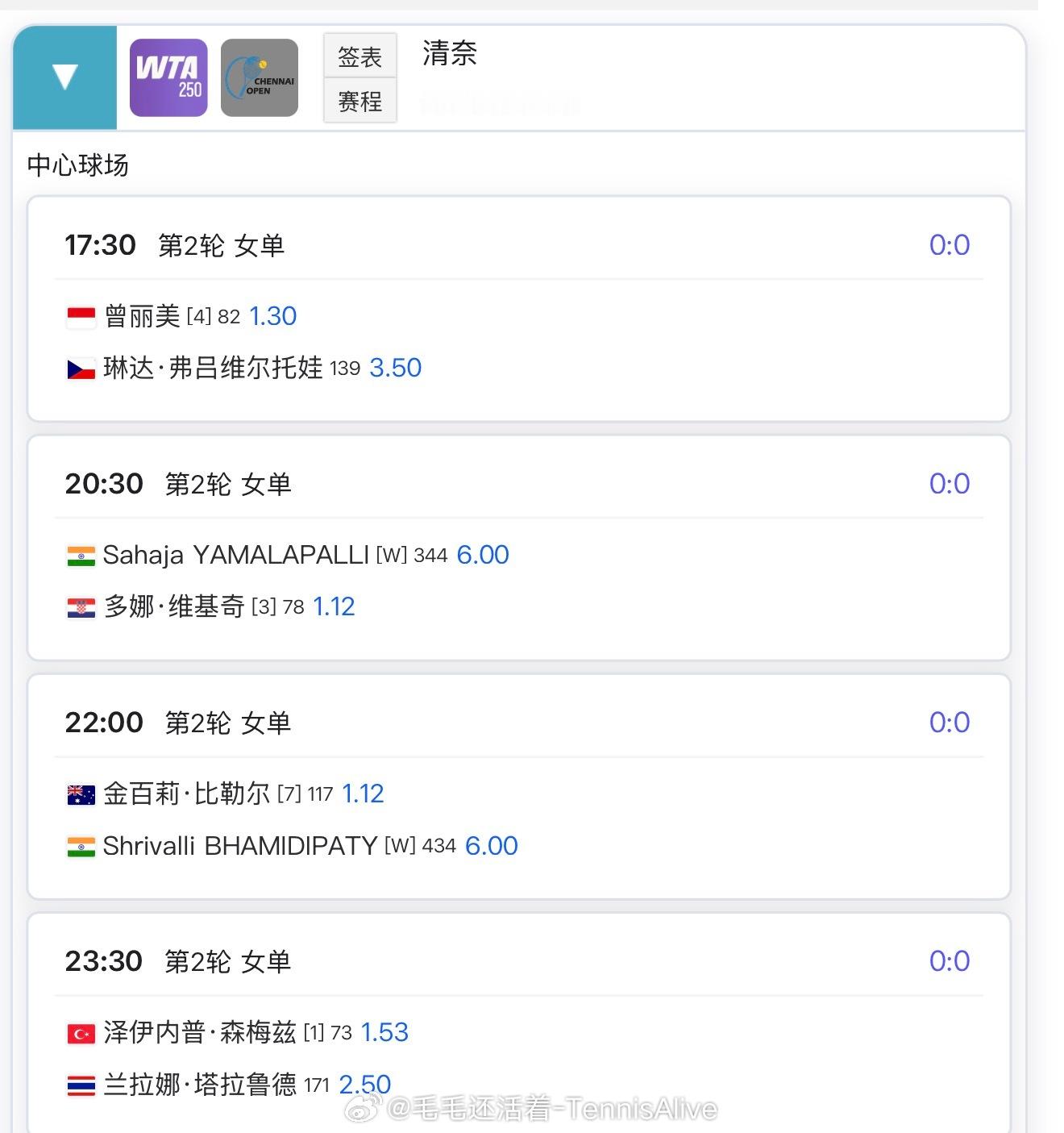Open the 签表 draw tab
1064x1133 pixels.
(x=360, y=56)
